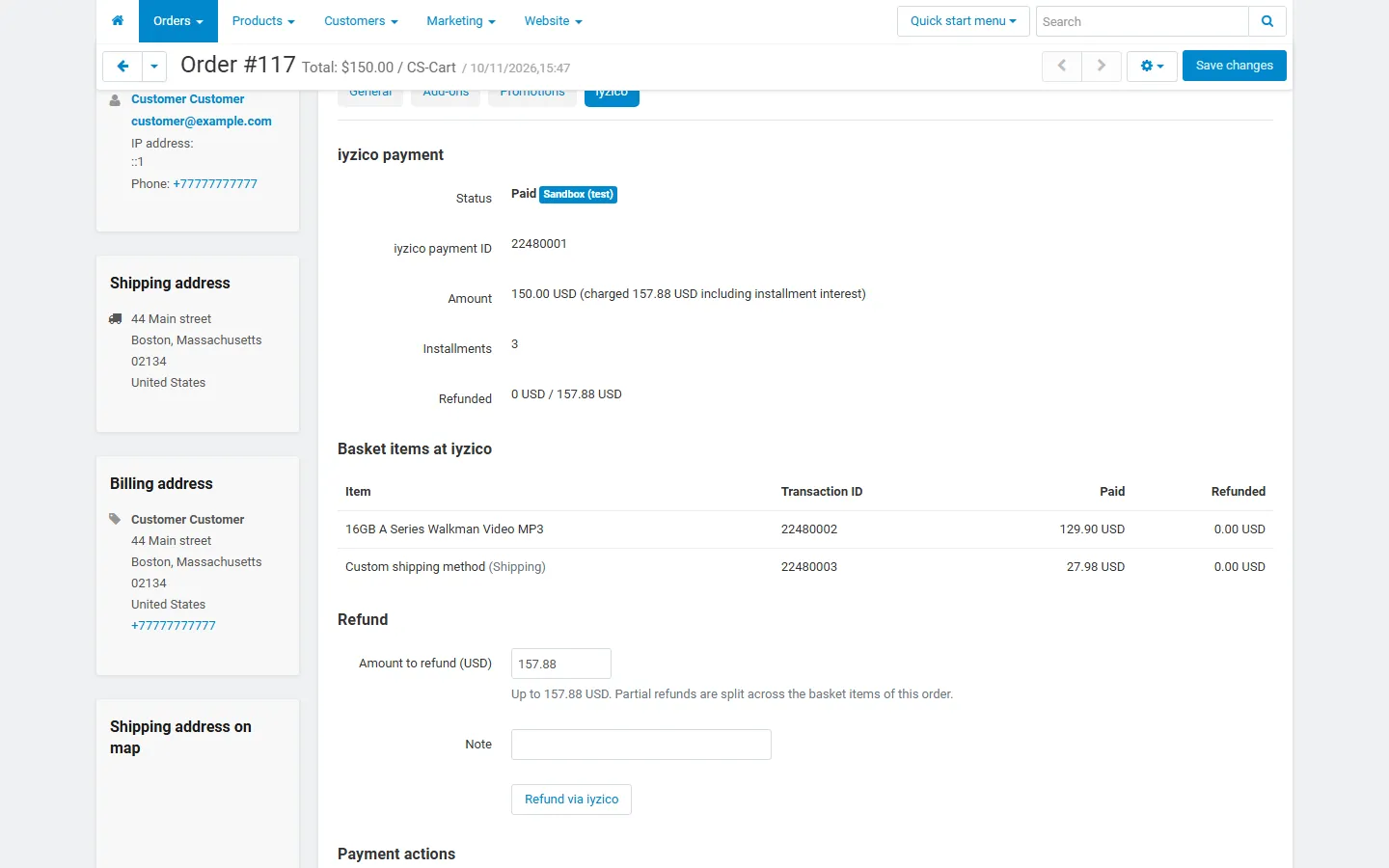Open the Customers menu
The width and height of the screenshot is (1389, 868).
pos(361,21)
